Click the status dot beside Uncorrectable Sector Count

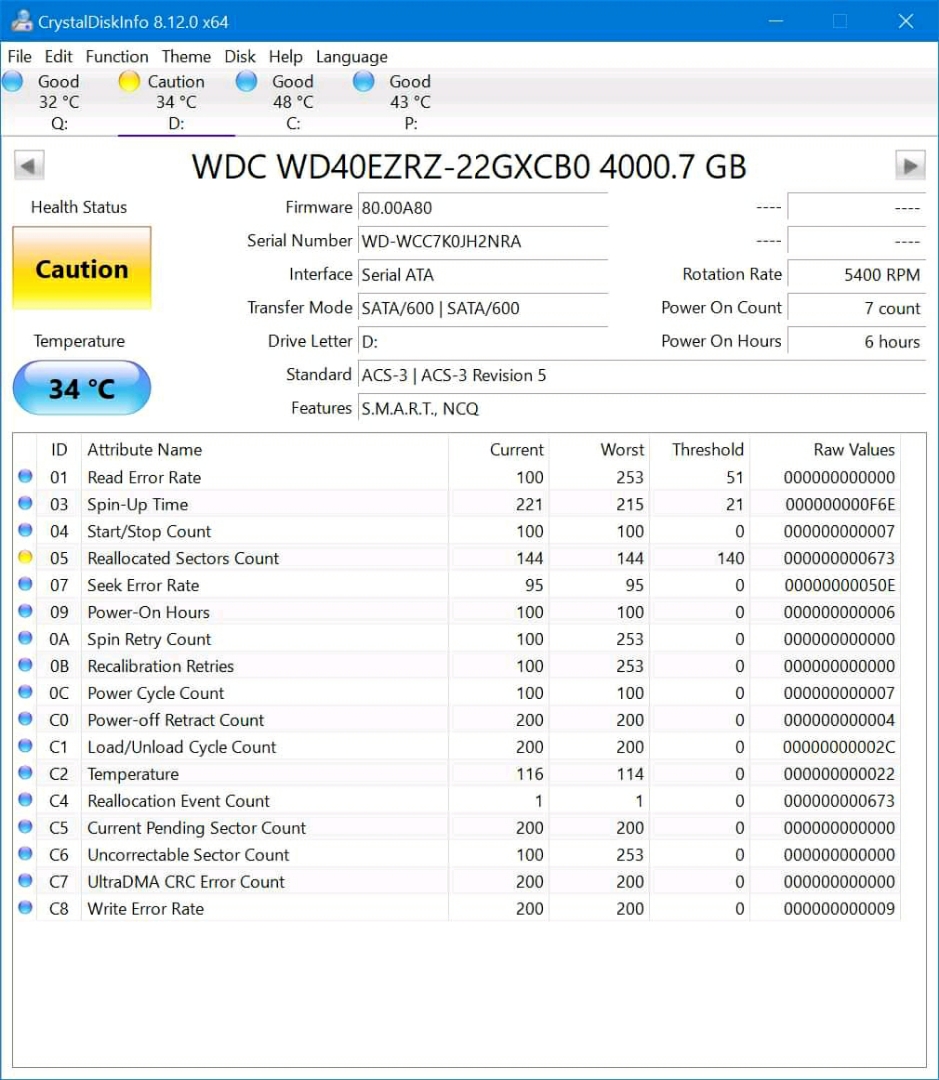(25, 853)
